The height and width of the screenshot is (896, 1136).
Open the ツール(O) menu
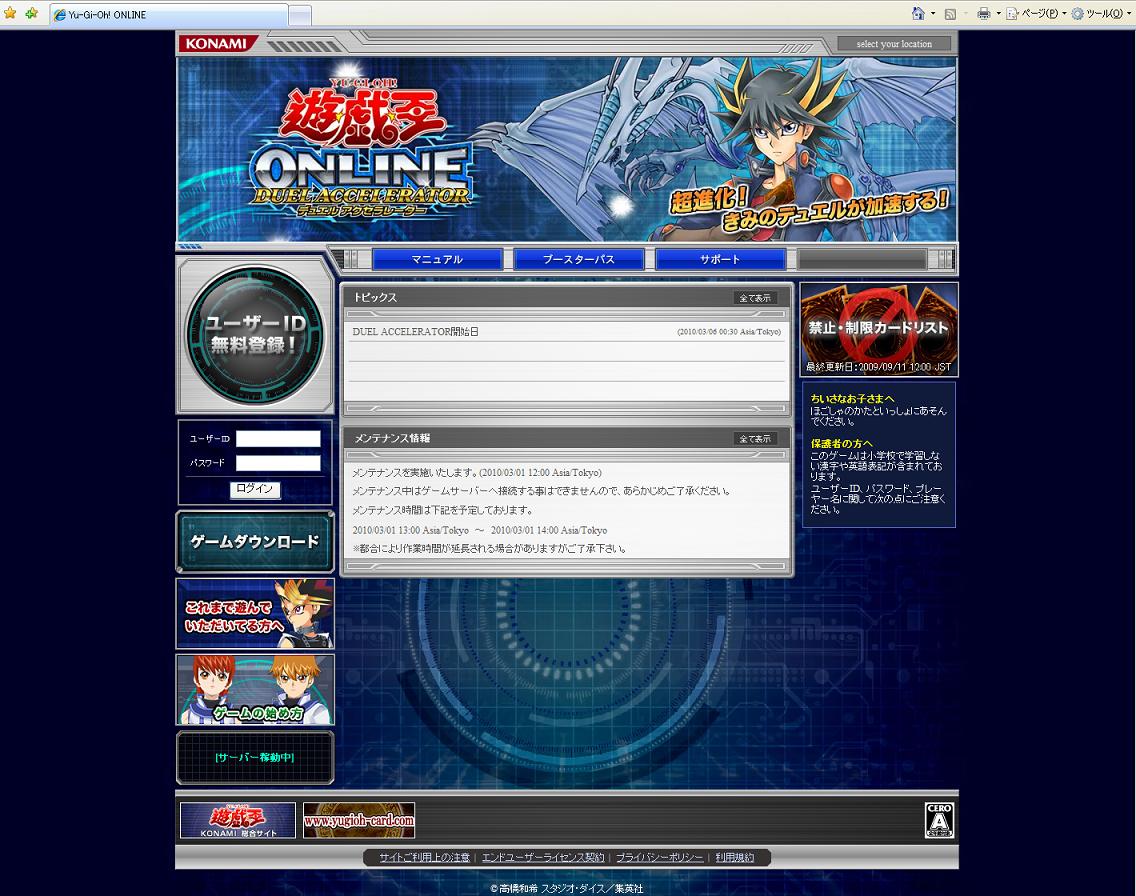1101,13
